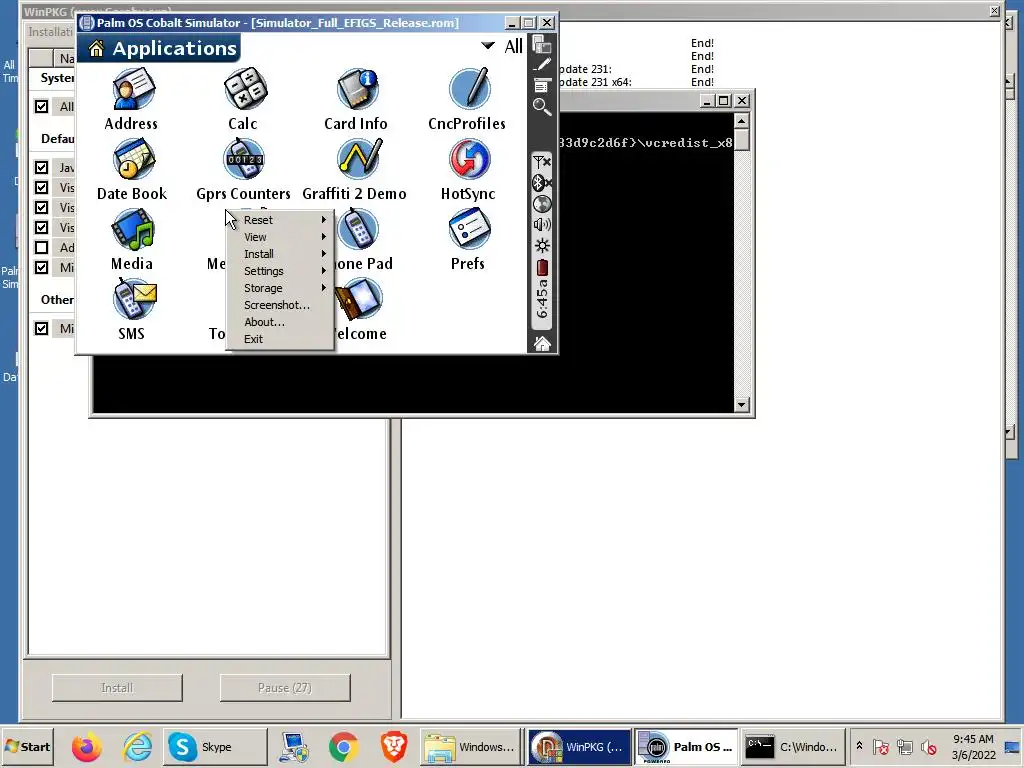Image resolution: width=1024 pixels, height=768 pixels.
Task: Open the Prefs app
Action: pyautogui.click(x=468, y=240)
